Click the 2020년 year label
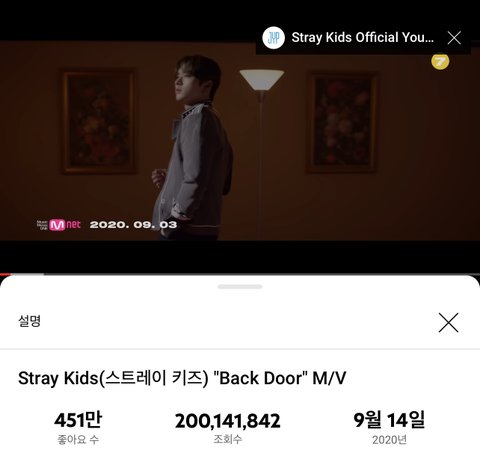Image resolution: width=480 pixels, height=459 pixels. pos(389,440)
